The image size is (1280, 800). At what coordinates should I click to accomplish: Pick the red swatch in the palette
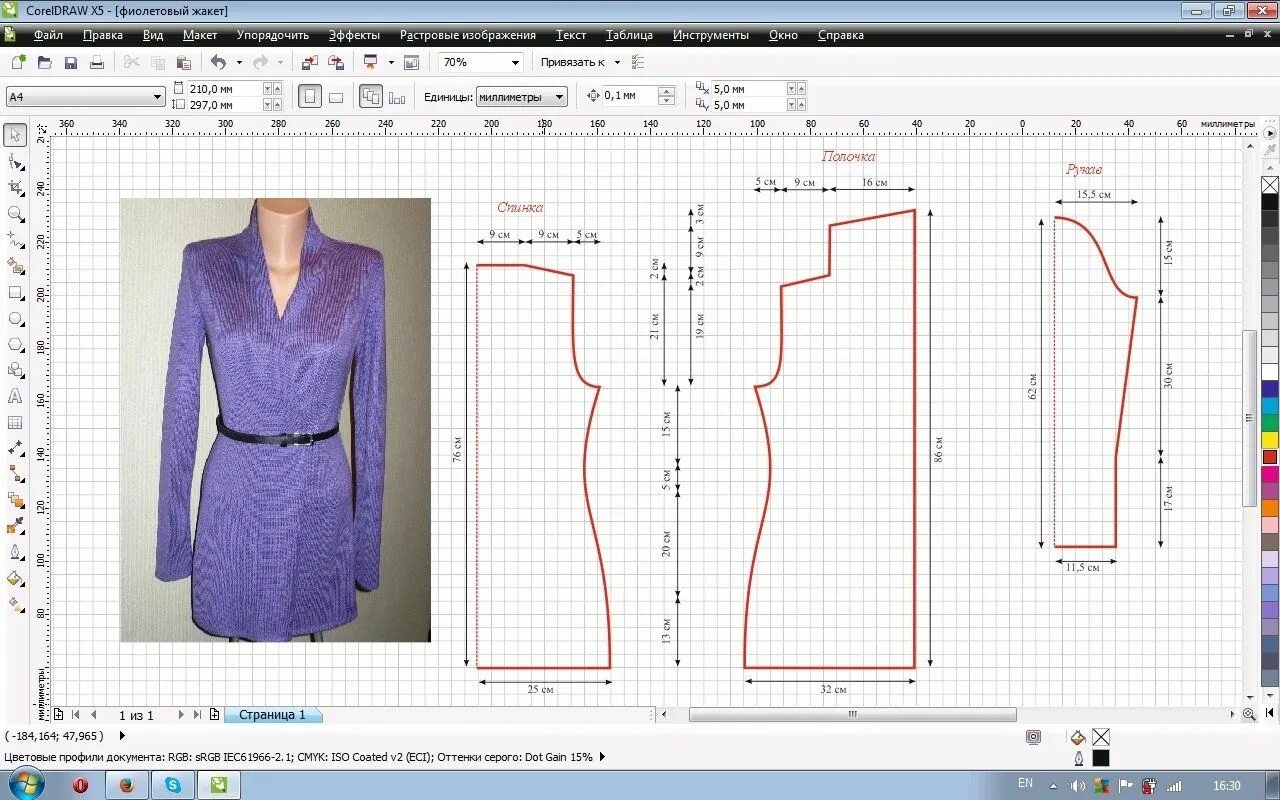[x=1270, y=457]
